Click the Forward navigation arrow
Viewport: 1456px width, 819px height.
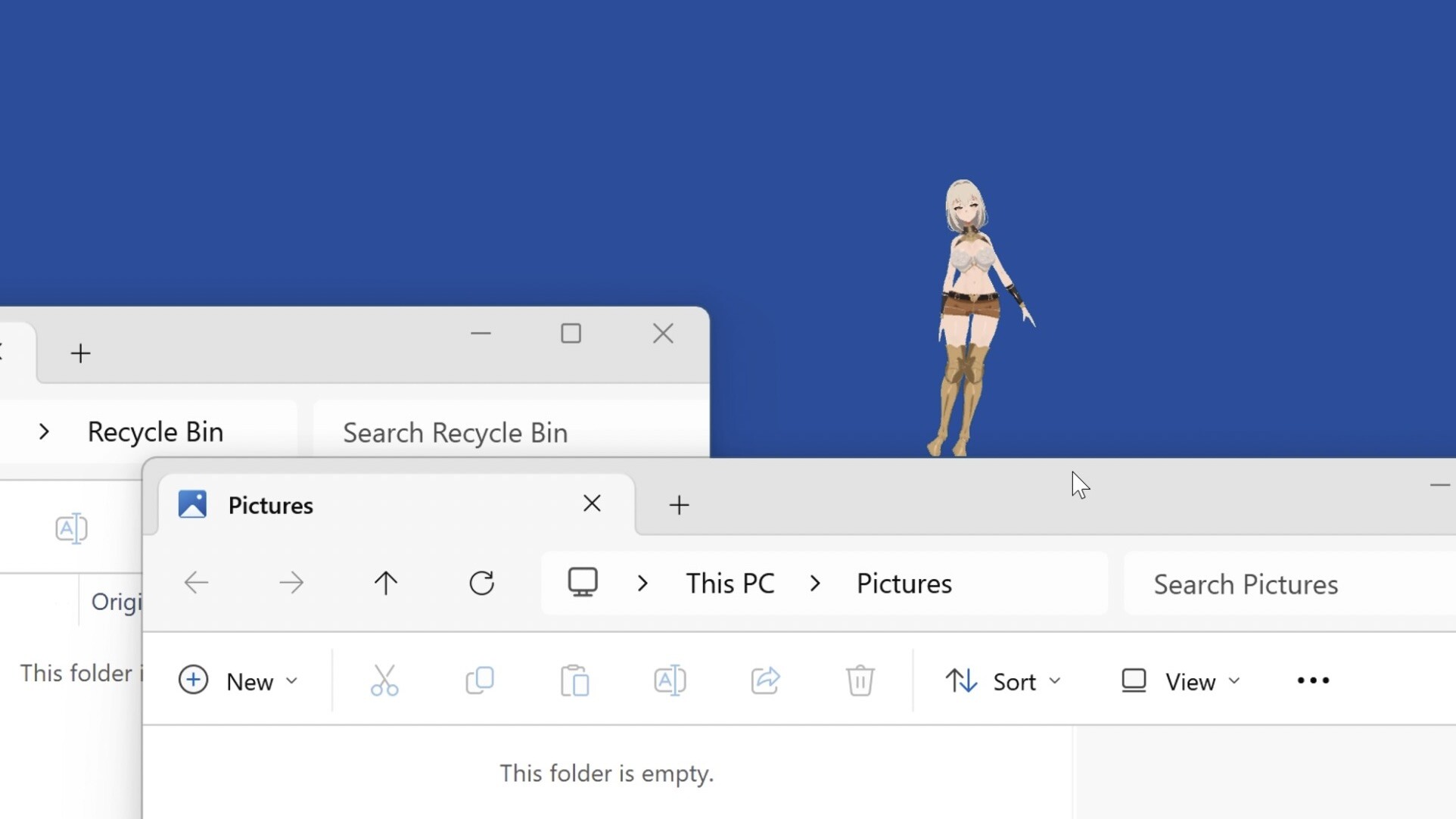click(291, 583)
